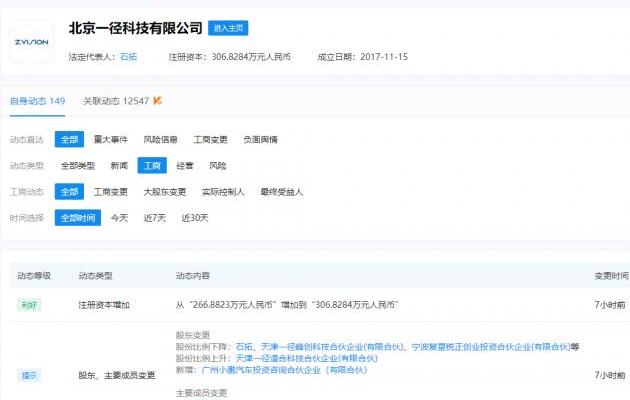Screen dimensions: 630x400
Task: Switch to 关联动态 12547 tab
Action: pos(116,101)
